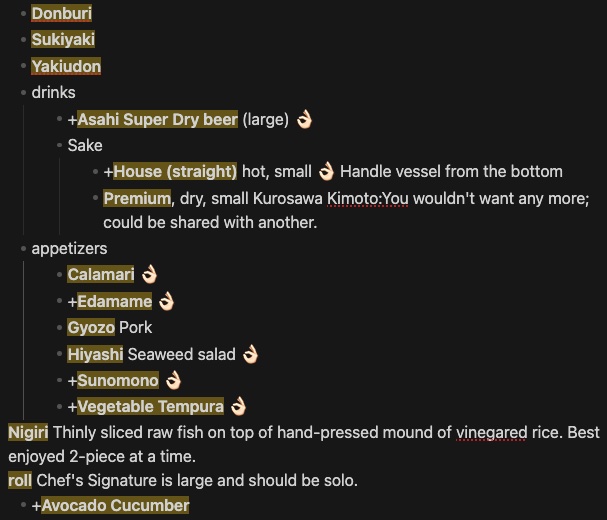Click the House (straight) highlighted text
This screenshot has width=607, height=520.
(175, 171)
